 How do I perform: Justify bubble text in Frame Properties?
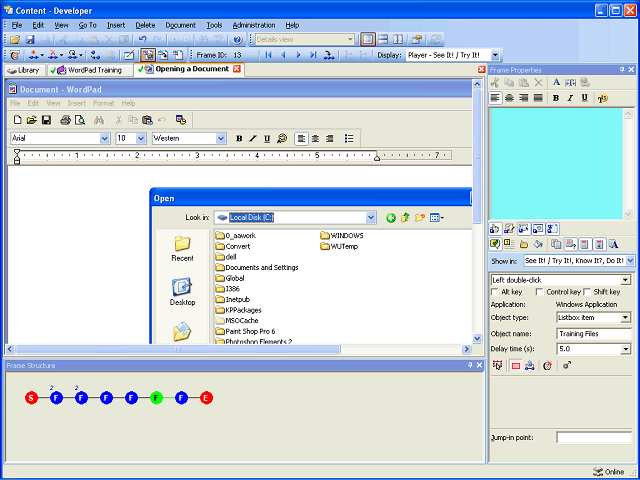(x=538, y=98)
